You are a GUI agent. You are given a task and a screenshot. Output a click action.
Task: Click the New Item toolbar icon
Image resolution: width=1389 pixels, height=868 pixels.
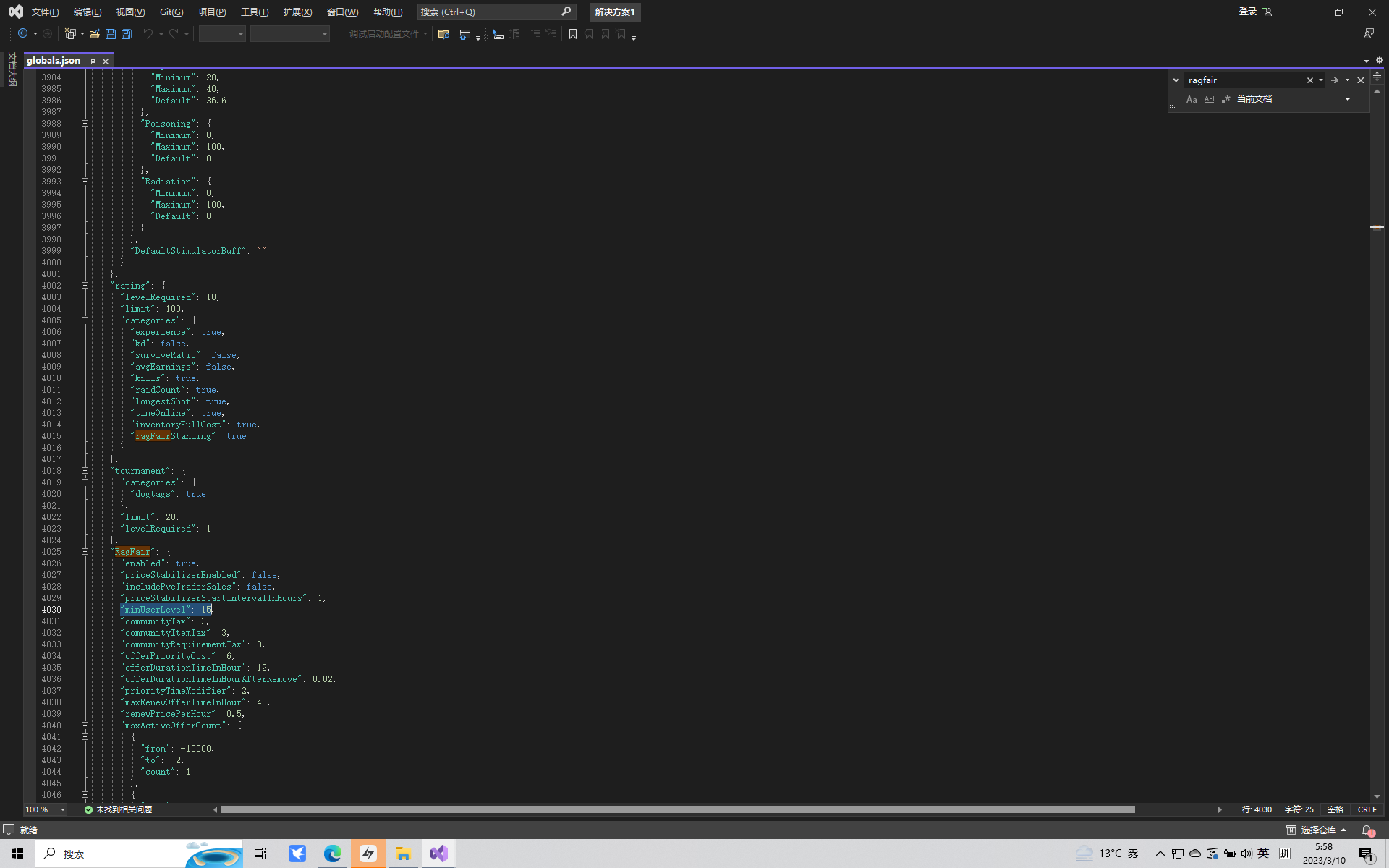point(70,34)
